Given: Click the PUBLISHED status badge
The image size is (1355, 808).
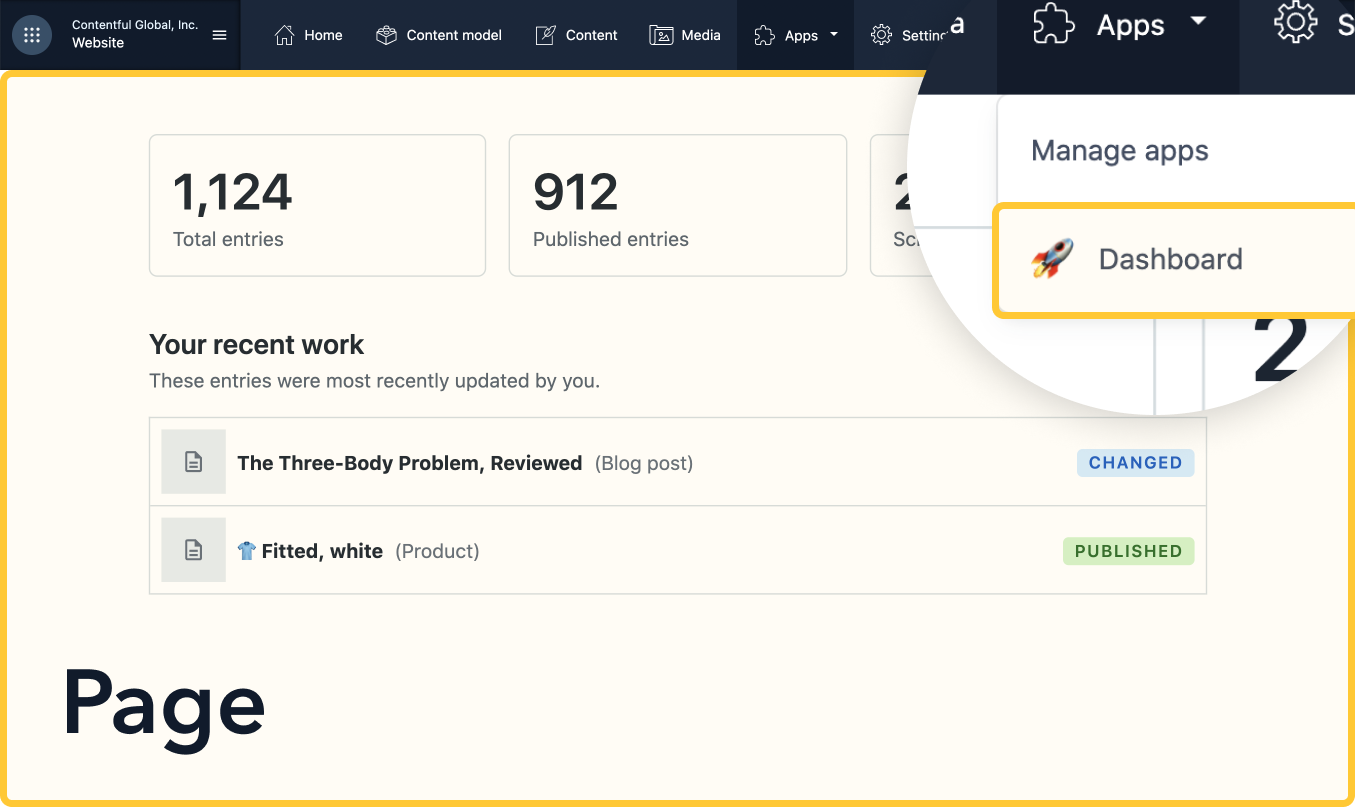Looking at the screenshot, I should coord(1128,551).
